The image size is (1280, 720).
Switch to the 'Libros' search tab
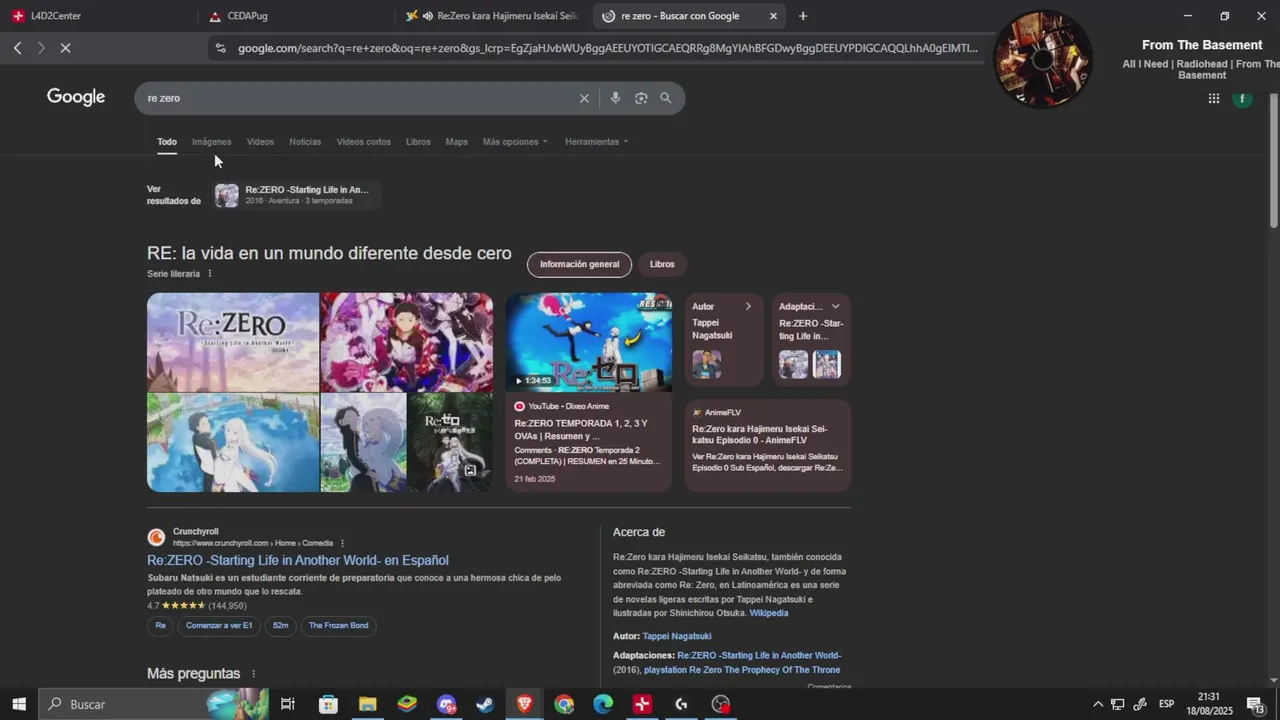pos(418,142)
